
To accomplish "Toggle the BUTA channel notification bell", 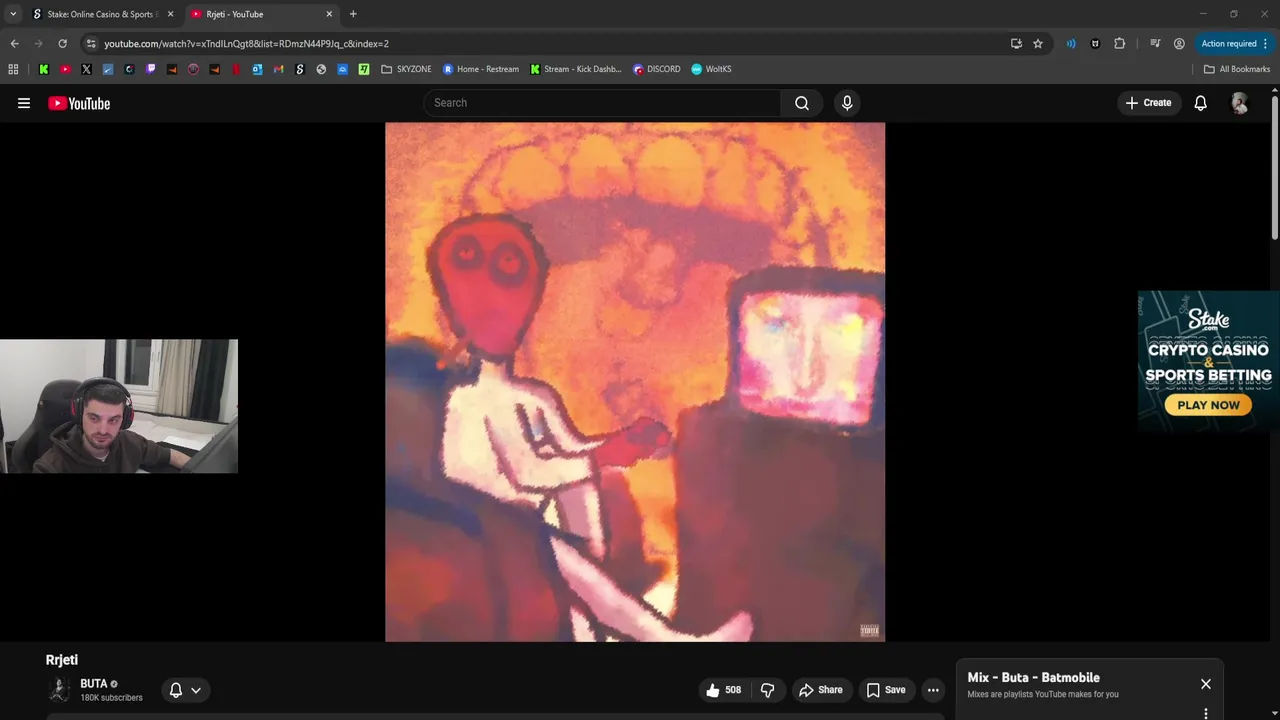I will coord(176,690).
